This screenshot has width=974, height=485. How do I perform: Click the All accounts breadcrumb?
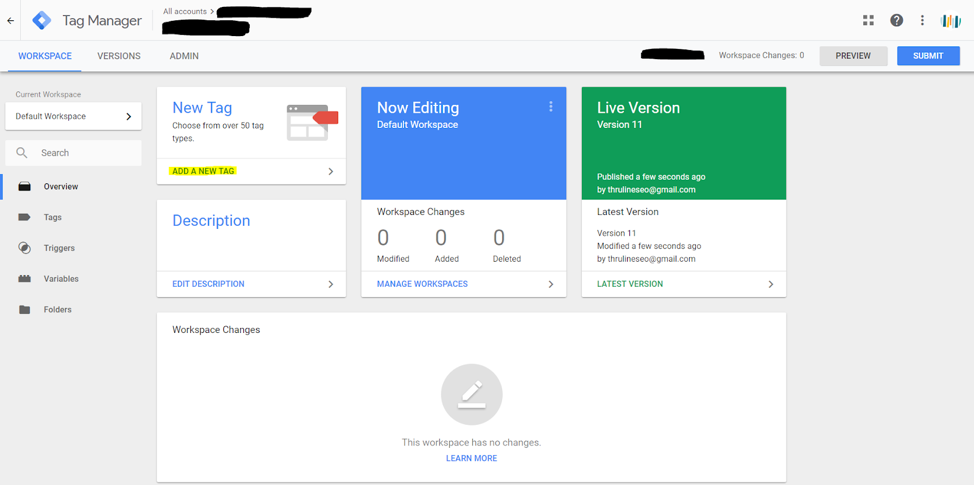pyautogui.click(x=184, y=11)
